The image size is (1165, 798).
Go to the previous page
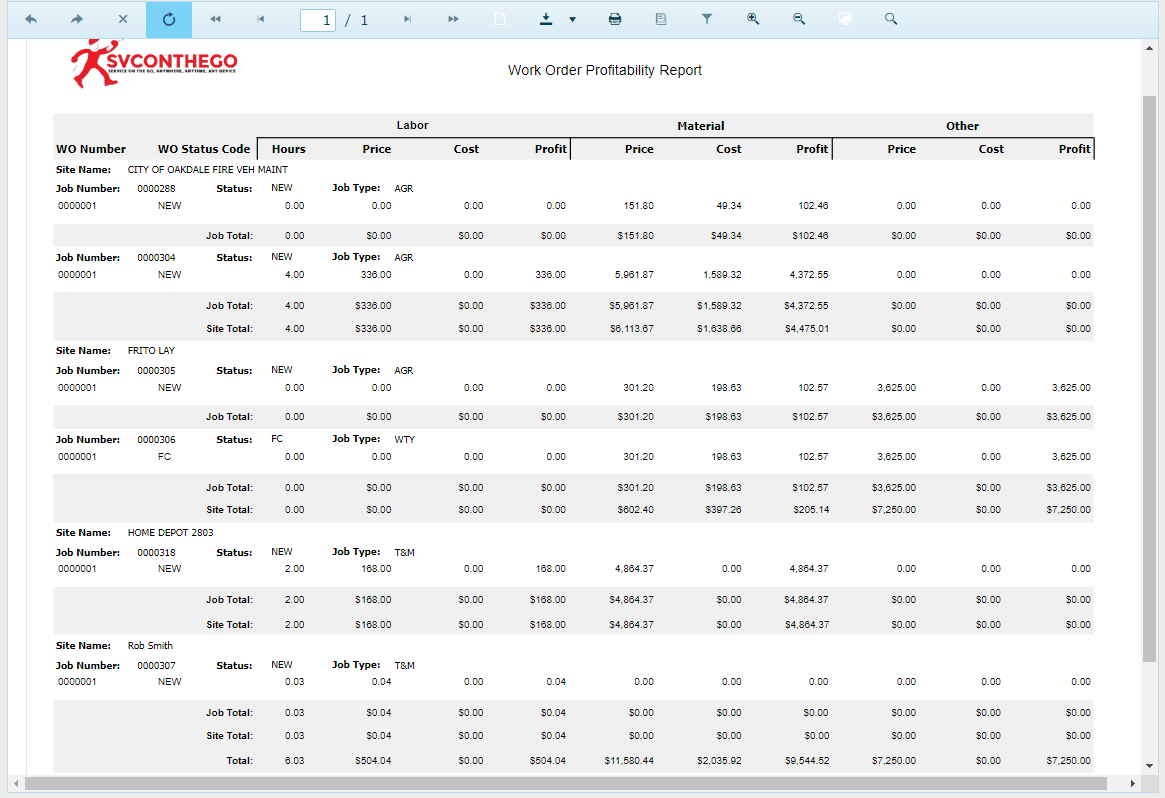coord(261,19)
